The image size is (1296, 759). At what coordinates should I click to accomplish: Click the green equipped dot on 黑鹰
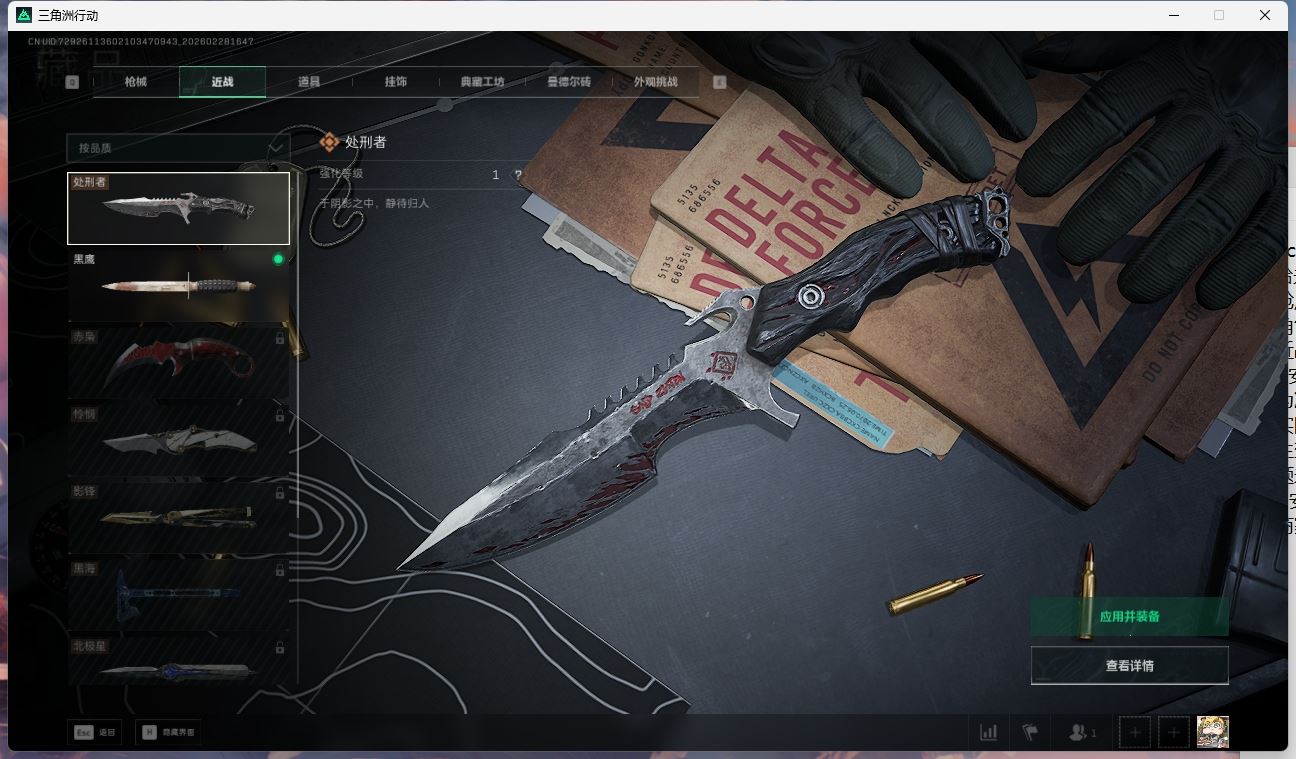point(278,259)
